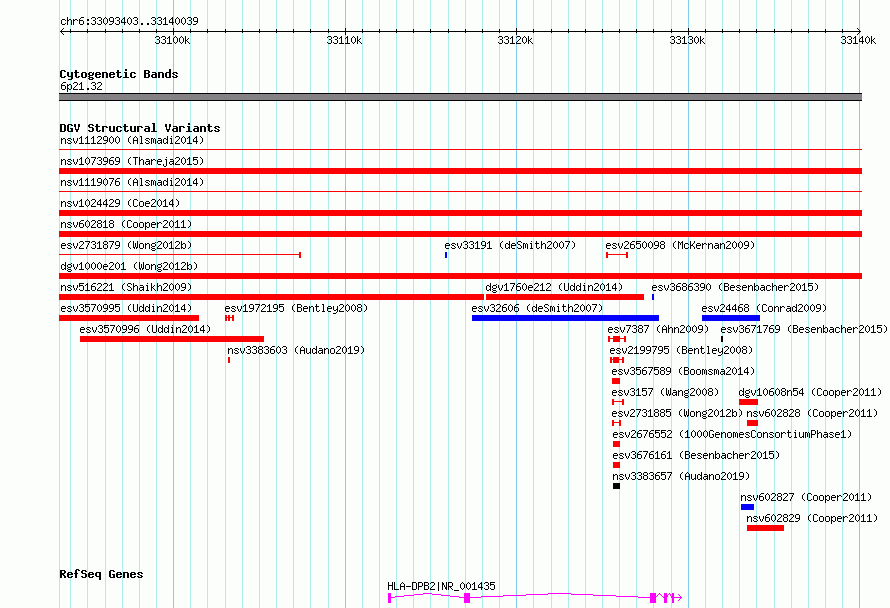Image resolution: width=890 pixels, height=608 pixels.
Task: Click the blue esv24468 (Conrad2009) bar
Action: coord(731,318)
